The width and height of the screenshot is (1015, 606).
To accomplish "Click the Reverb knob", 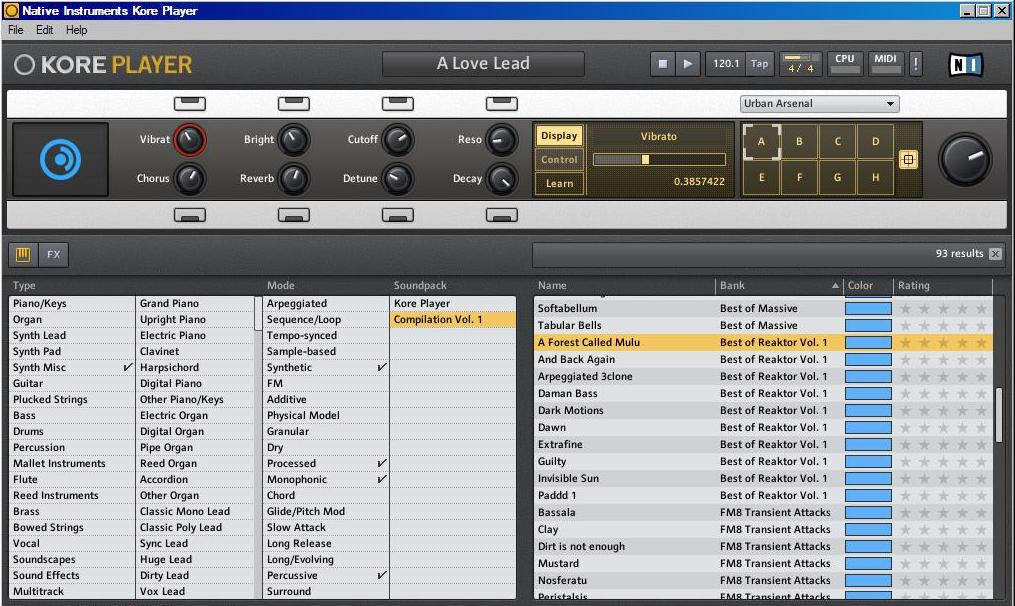I will coord(293,179).
